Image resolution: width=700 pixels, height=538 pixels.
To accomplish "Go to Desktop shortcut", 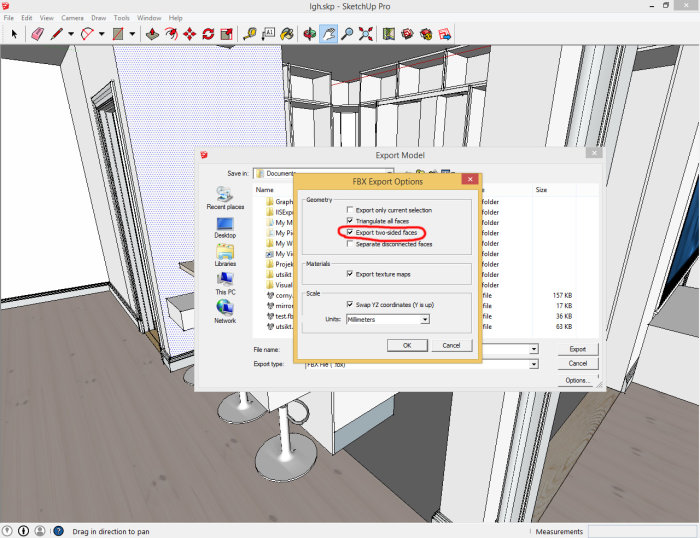I will click(x=225, y=228).
